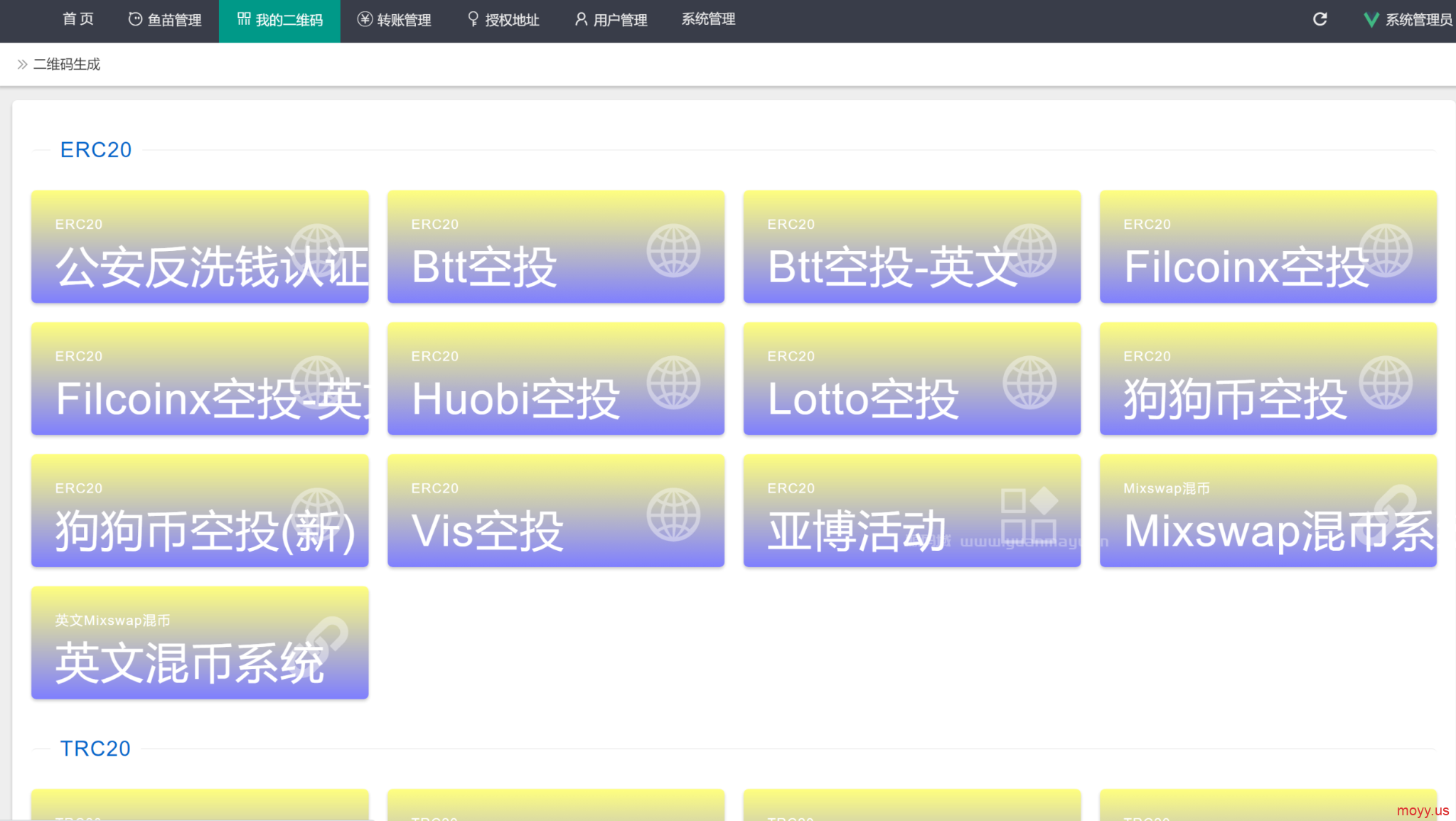Screen dimensions: 1456x821
Task: Open the 英文混币系统 card
Action: click(x=200, y=643)
